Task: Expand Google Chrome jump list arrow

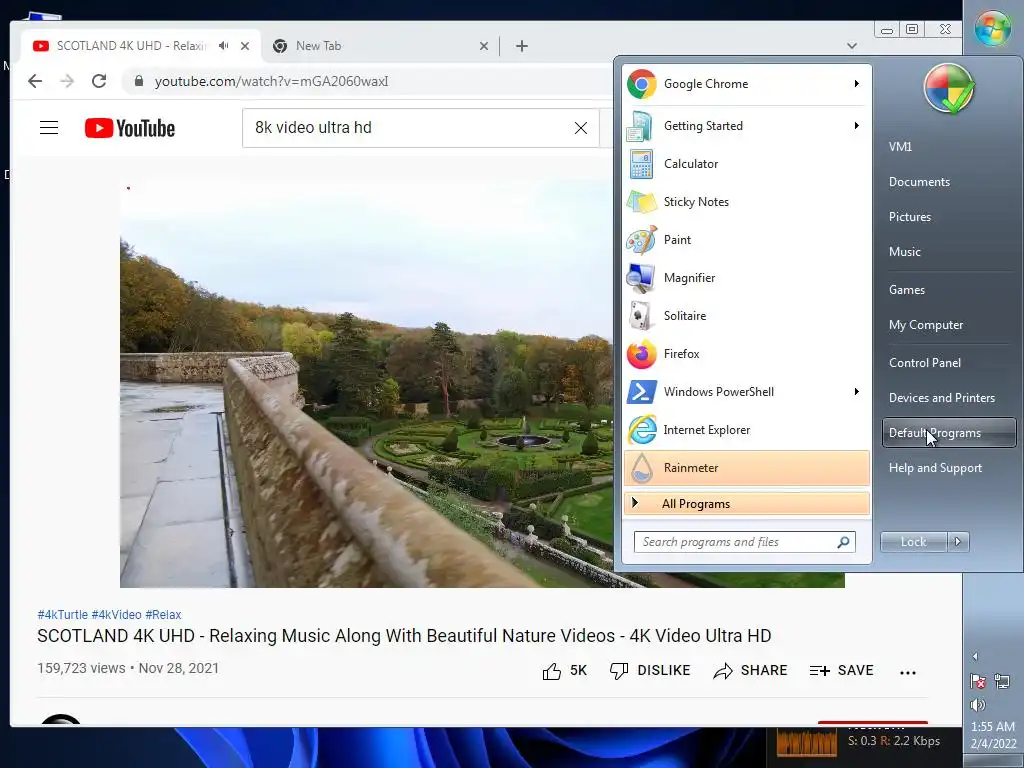Action: 856,84
